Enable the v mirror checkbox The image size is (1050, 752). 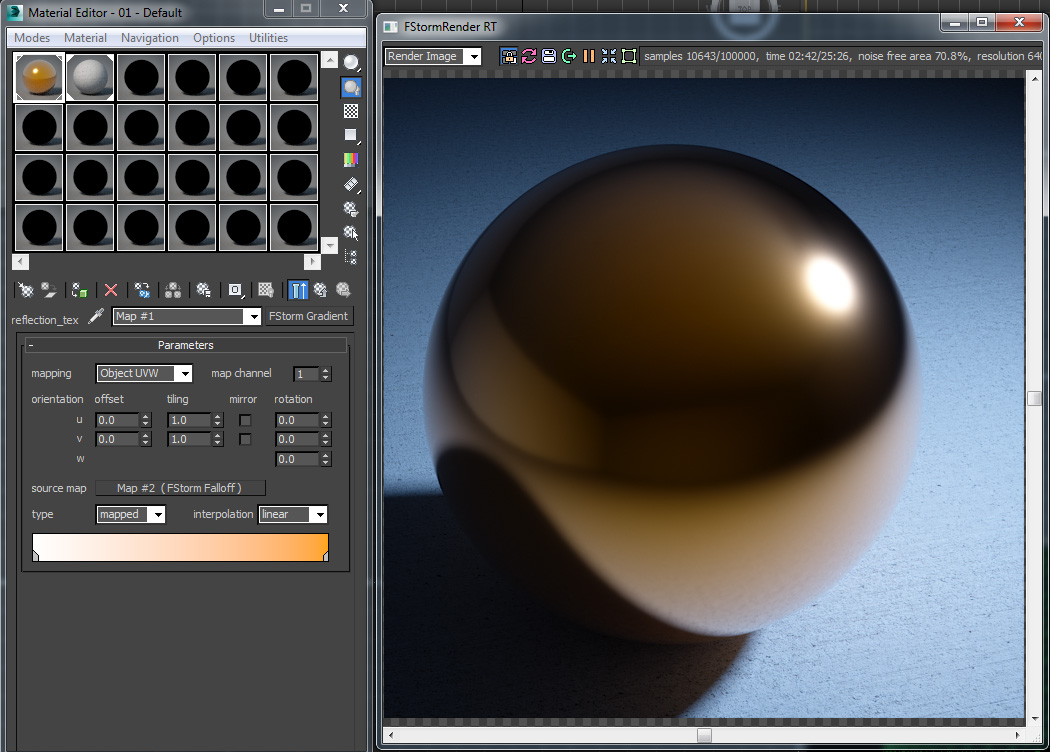245,439
